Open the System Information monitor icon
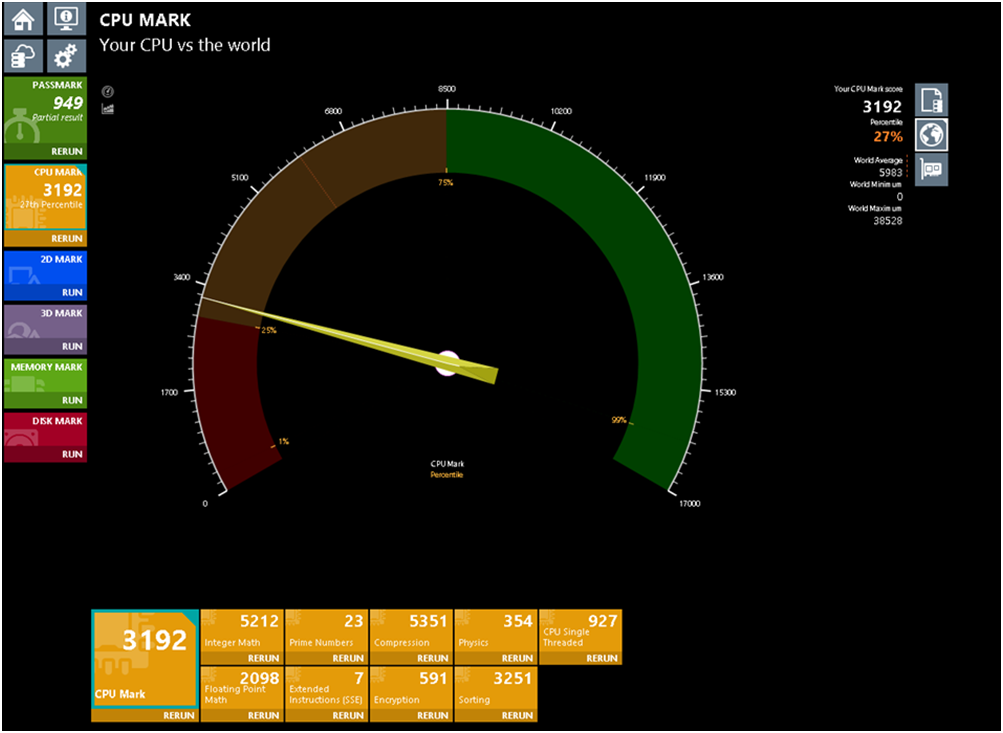 pyautogui.click(x=67, y=19)
